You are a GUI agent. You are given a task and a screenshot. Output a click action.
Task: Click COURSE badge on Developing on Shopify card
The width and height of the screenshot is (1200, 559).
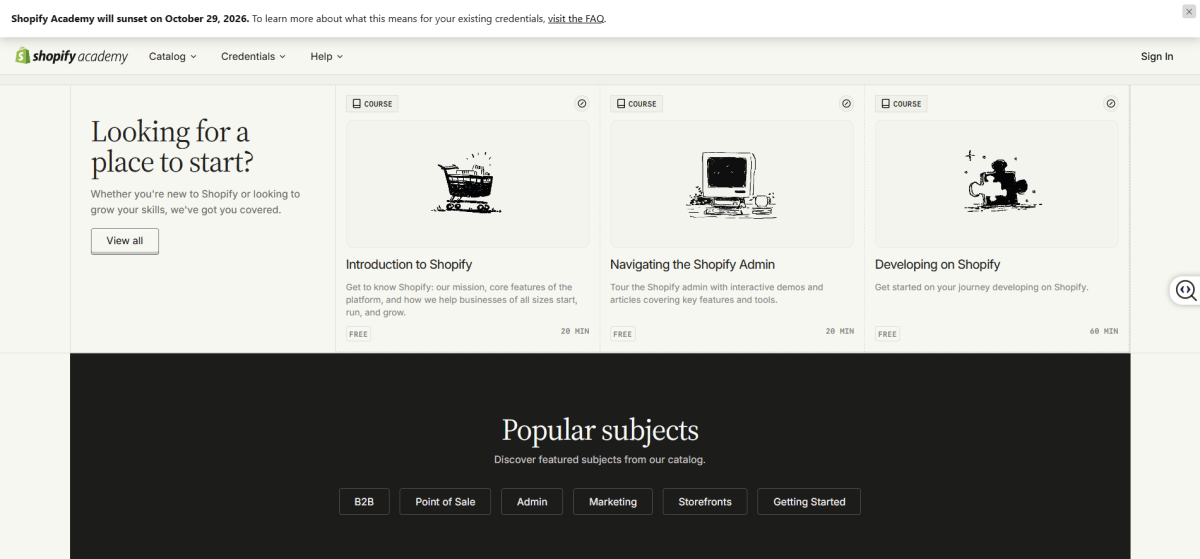901,103
